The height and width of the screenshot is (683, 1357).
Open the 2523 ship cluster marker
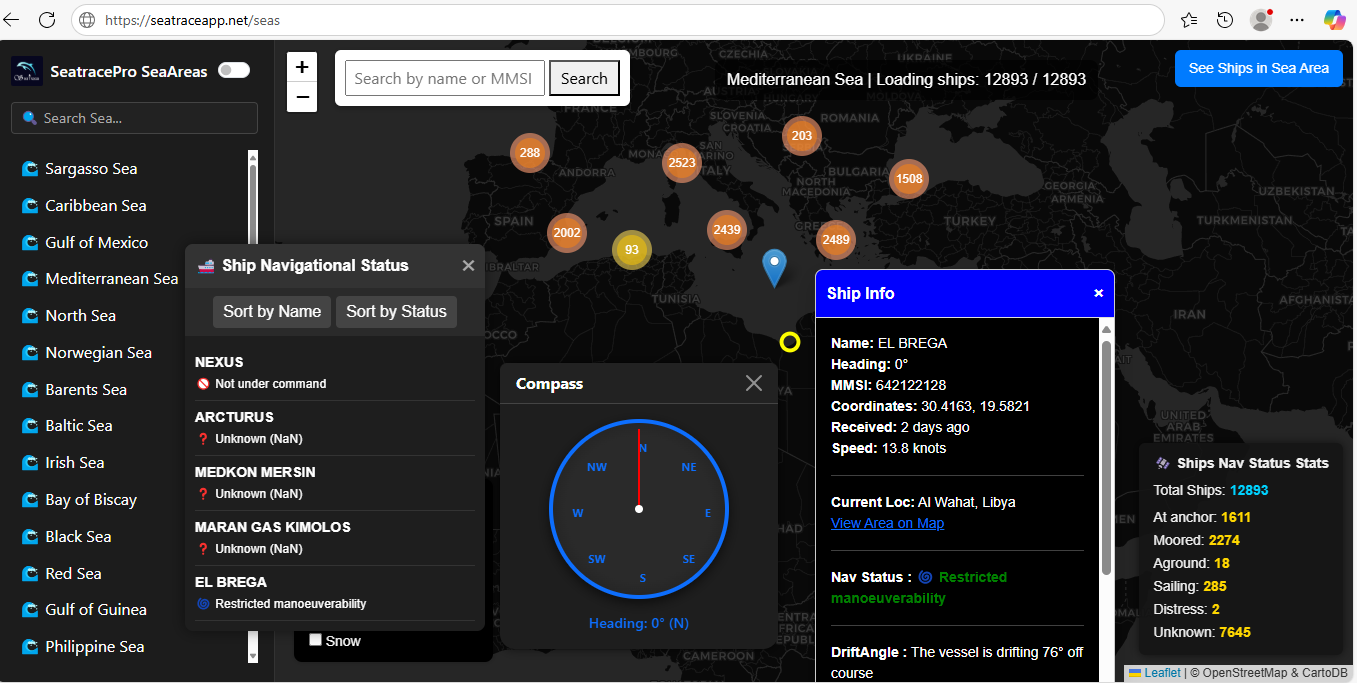tap(682, 163)
